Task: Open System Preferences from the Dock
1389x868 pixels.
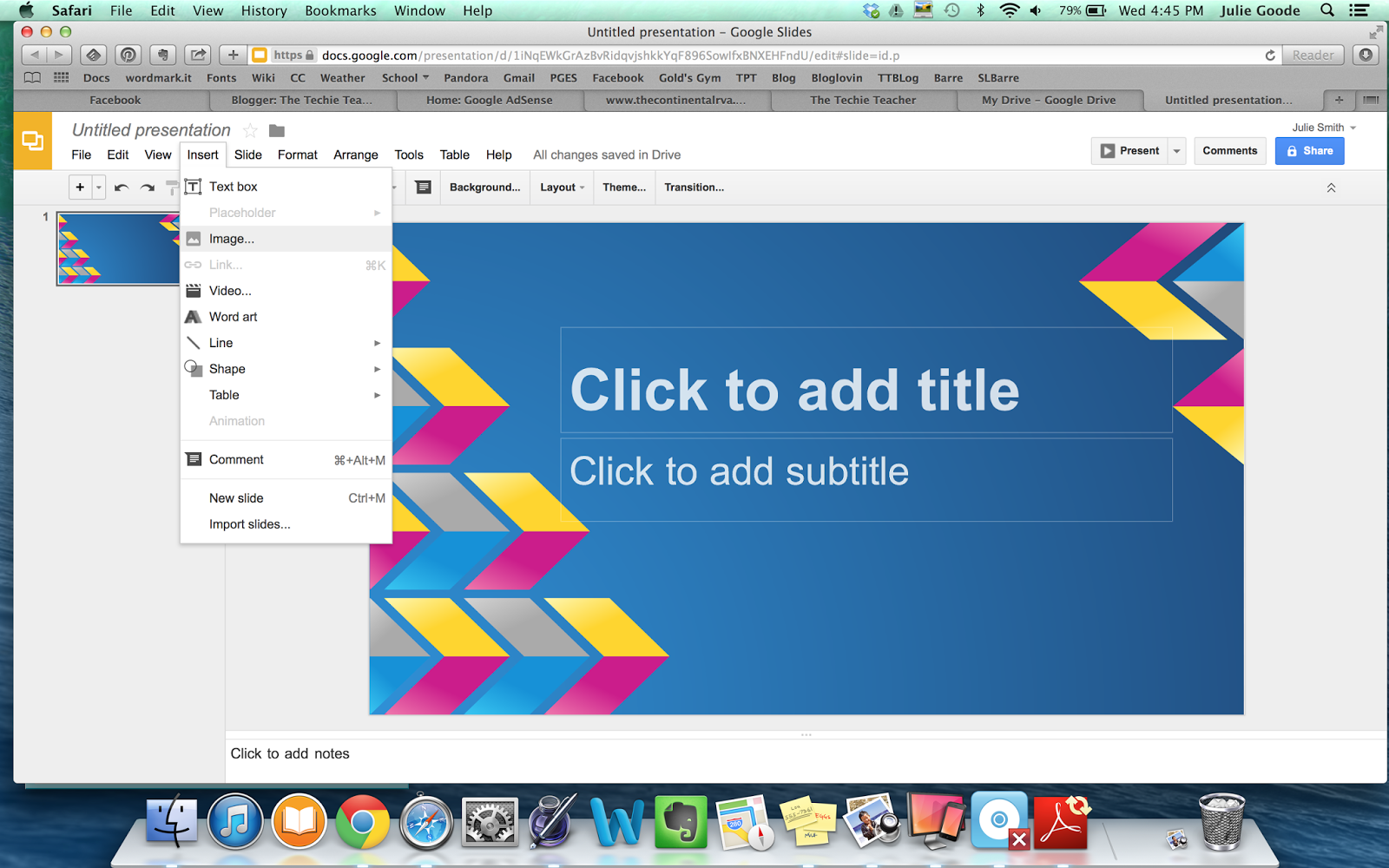Action: click(490, 821)
